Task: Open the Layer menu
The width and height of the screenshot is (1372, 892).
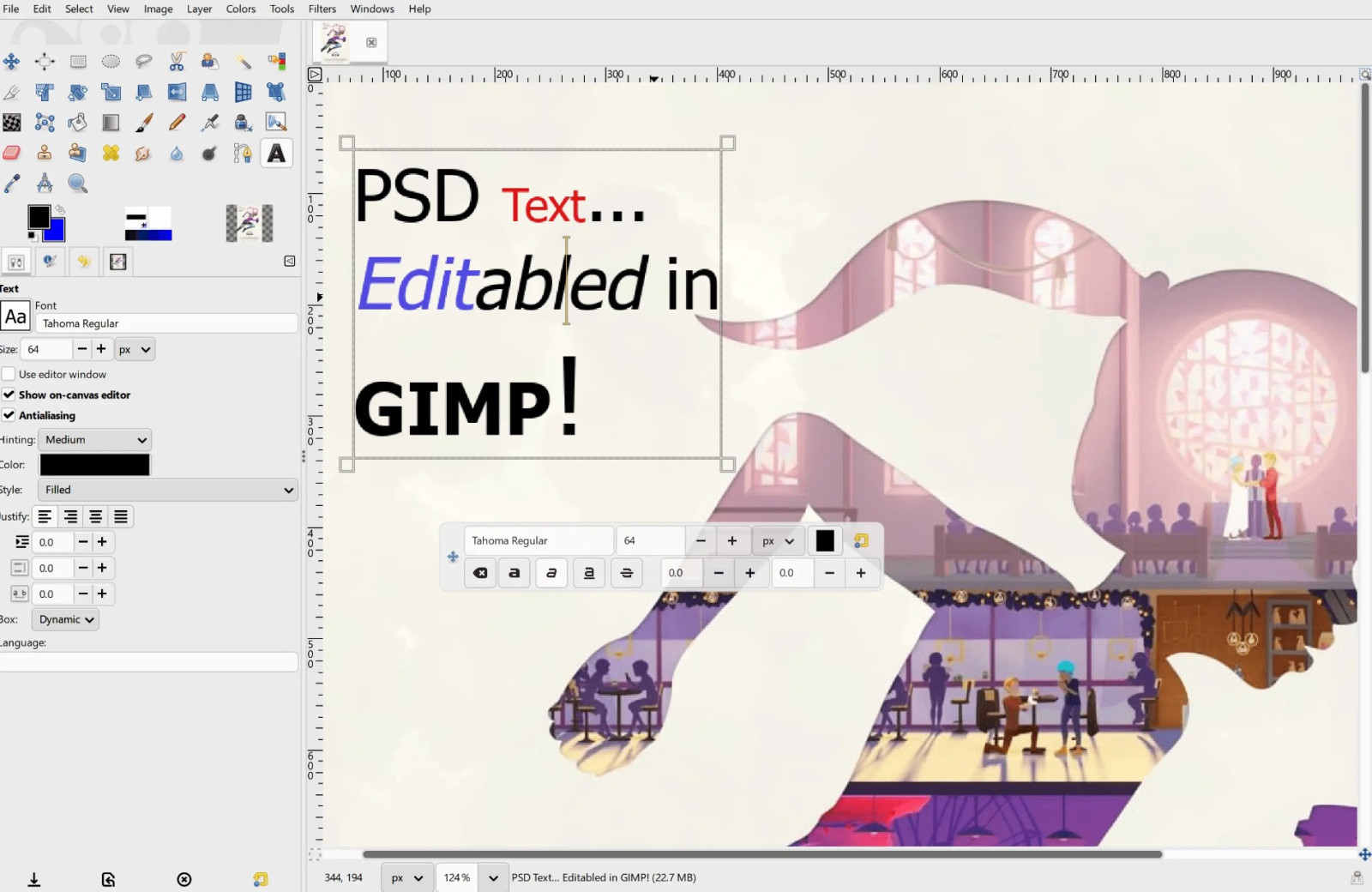Action: coord(199,9)
